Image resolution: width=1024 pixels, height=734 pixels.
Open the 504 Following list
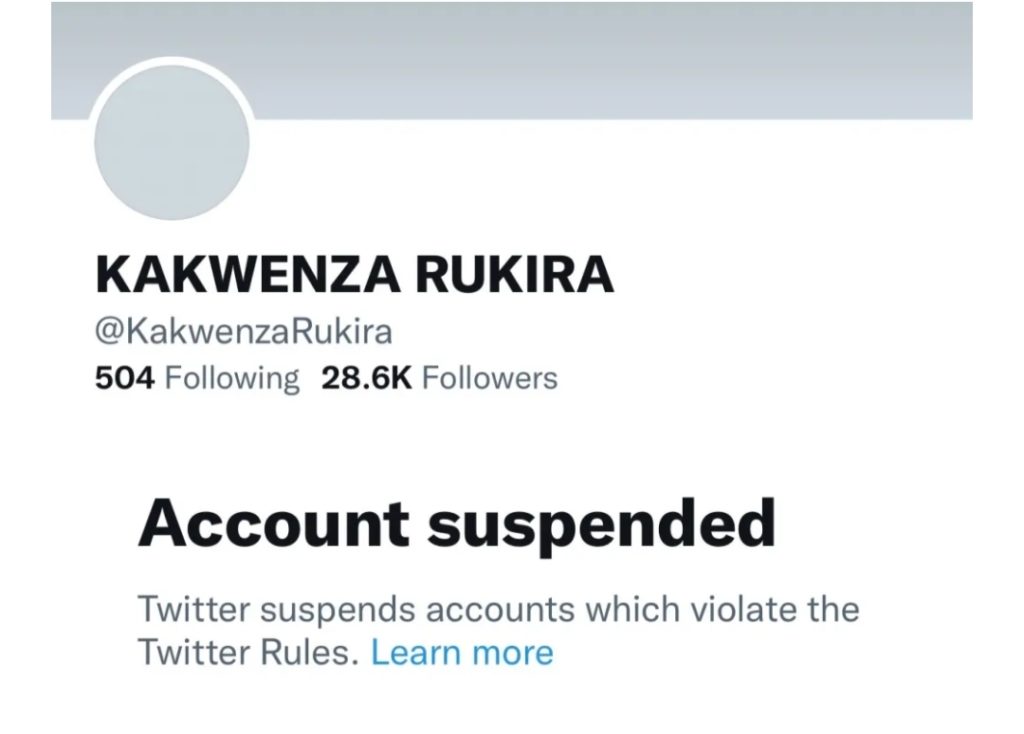tap(196, 379)
